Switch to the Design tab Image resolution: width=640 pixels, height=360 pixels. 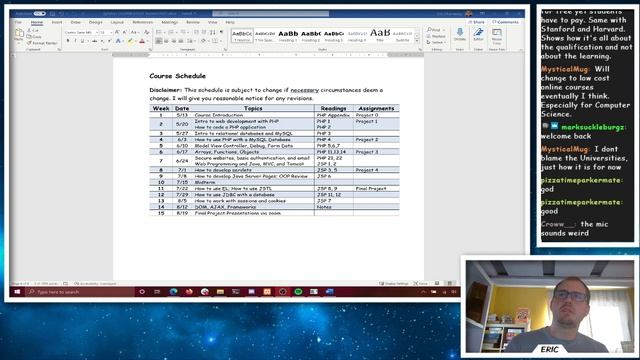(x=96, y=22)
